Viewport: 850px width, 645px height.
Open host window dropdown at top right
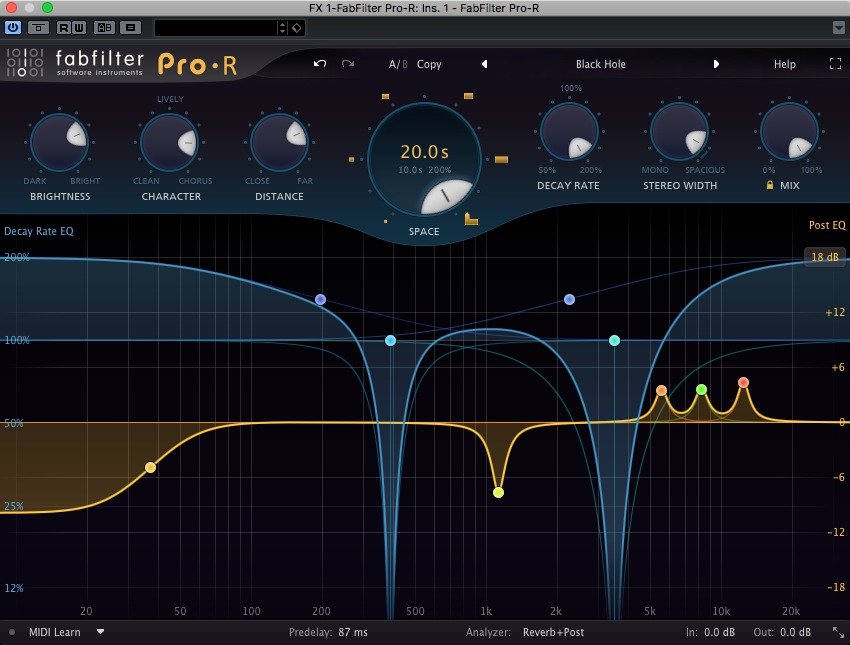tap(838, 28)
